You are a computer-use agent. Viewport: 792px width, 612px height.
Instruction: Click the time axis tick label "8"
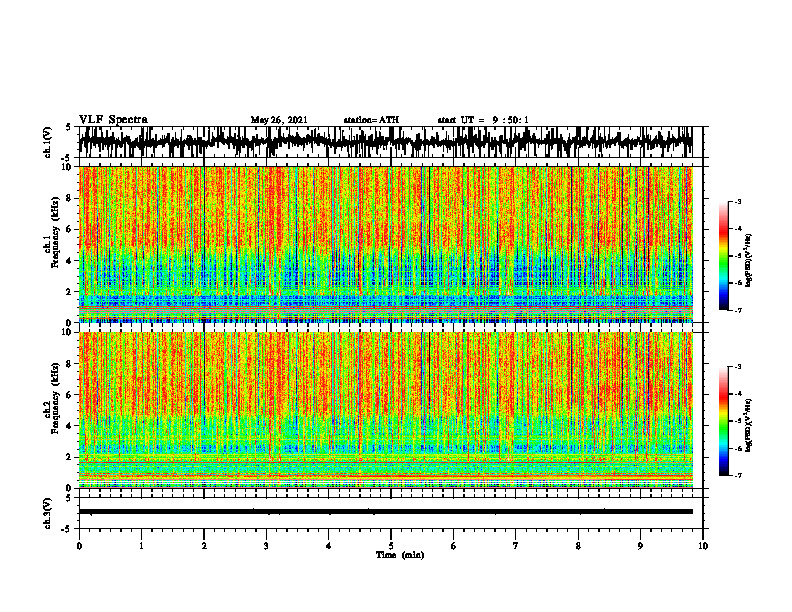[578, 546]
